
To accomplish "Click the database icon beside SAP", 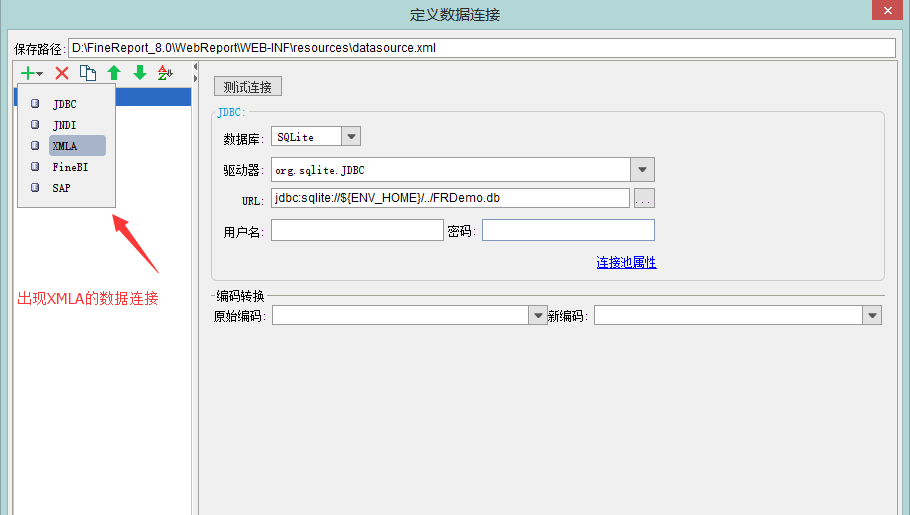I will pos(35,188).
